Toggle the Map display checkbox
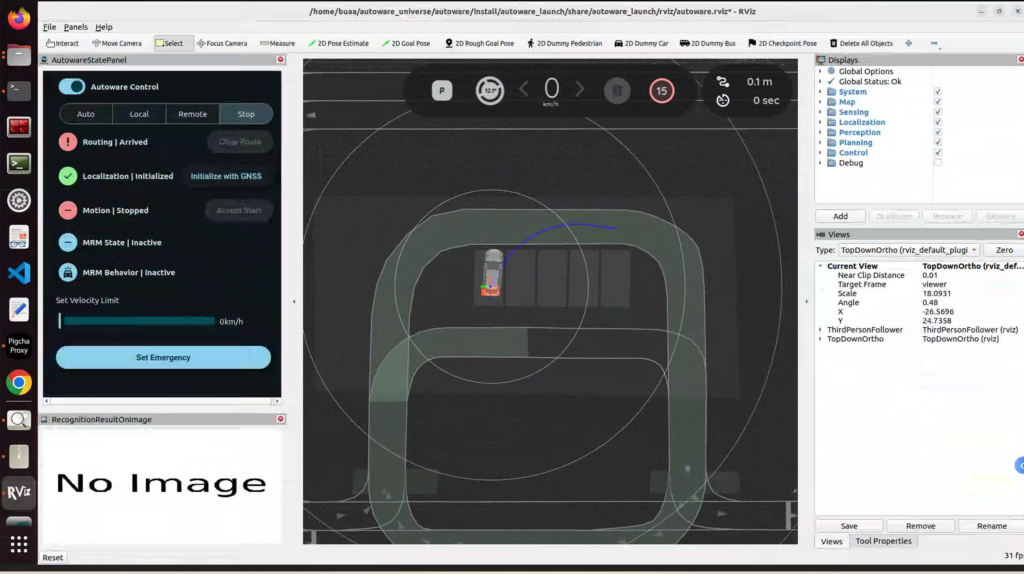 [938, 102]
